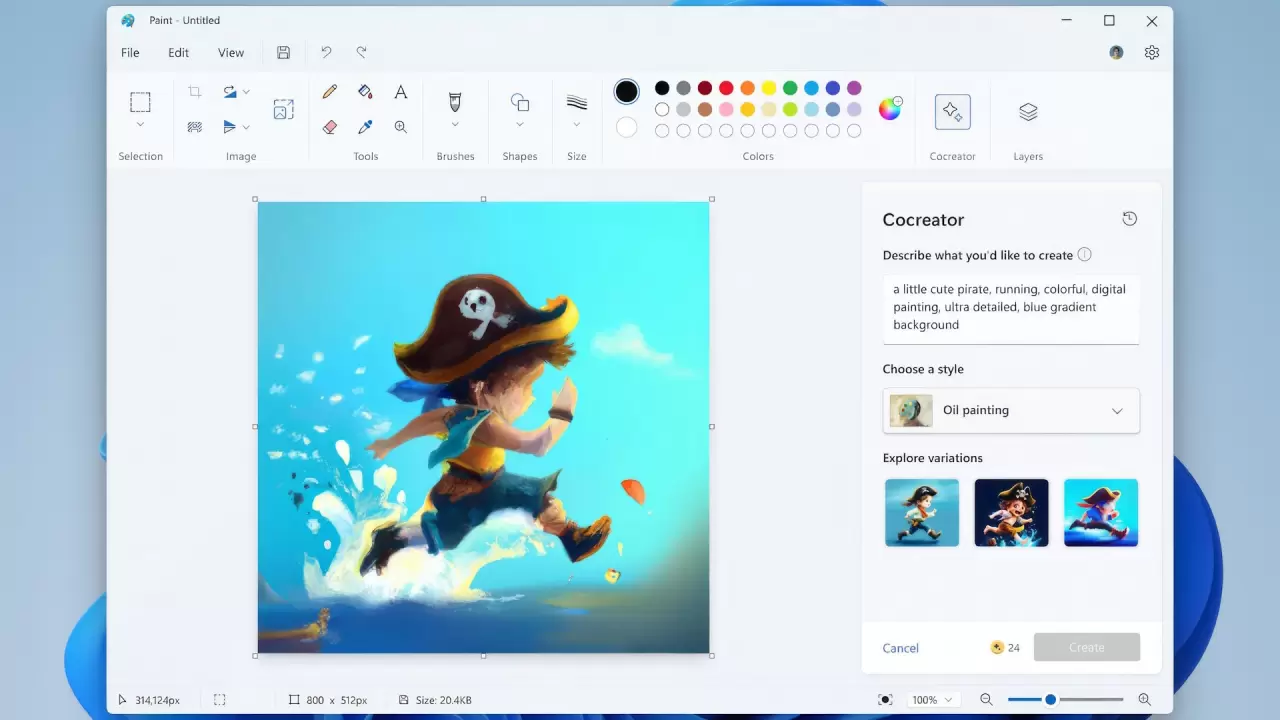Screen dimensions: 1280x720
Task: Select the black color swatch
Action: coord(661,87)
